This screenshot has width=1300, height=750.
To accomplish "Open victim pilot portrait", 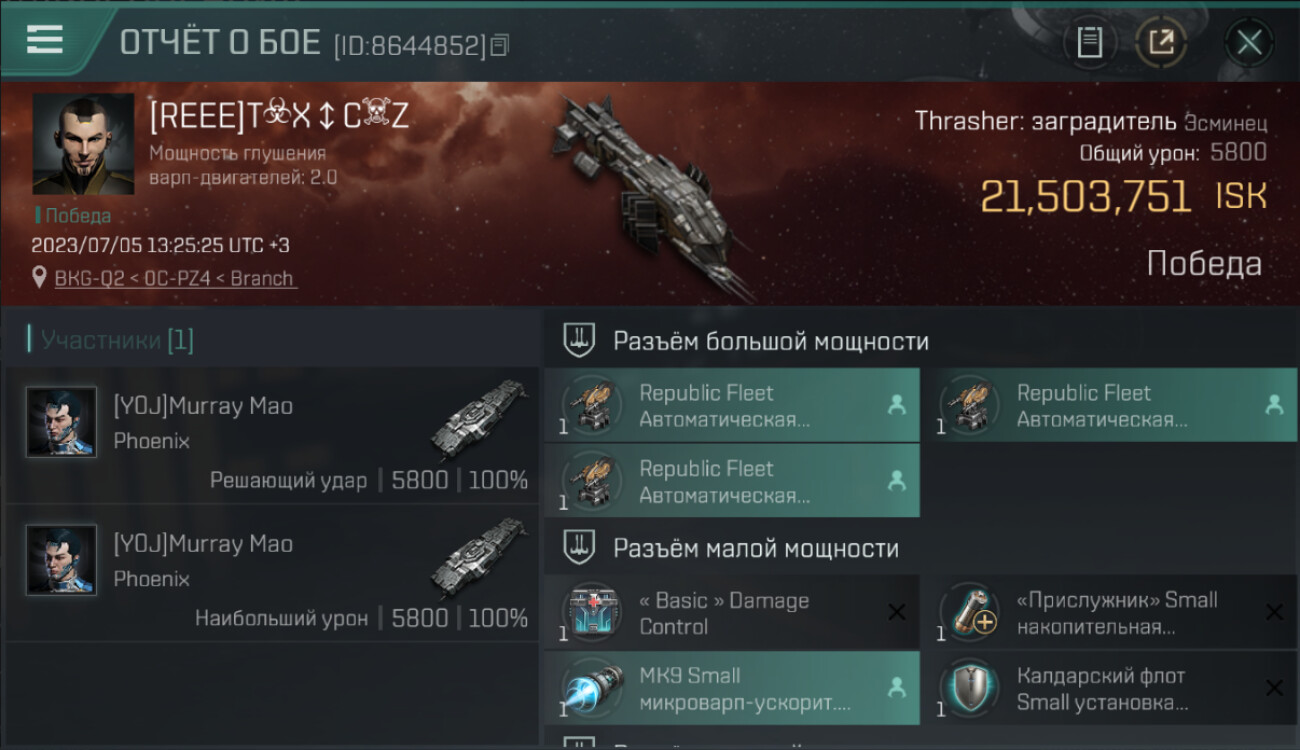I will [83, 144].
